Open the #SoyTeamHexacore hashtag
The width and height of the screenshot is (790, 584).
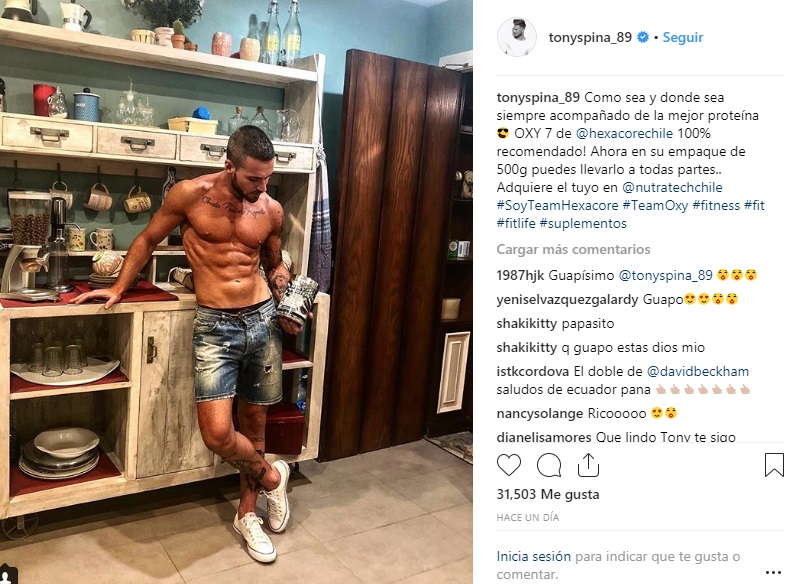tap(557, 206)
